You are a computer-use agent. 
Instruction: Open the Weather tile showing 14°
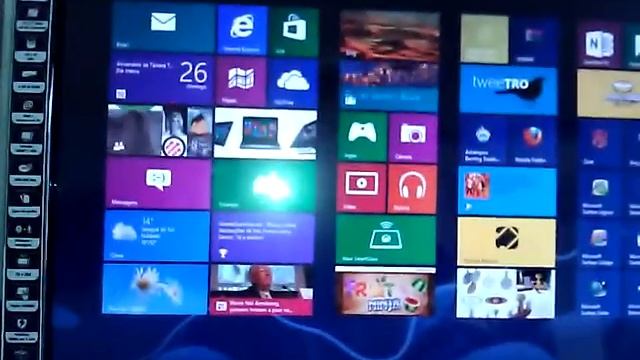click(x=156, y=236)
